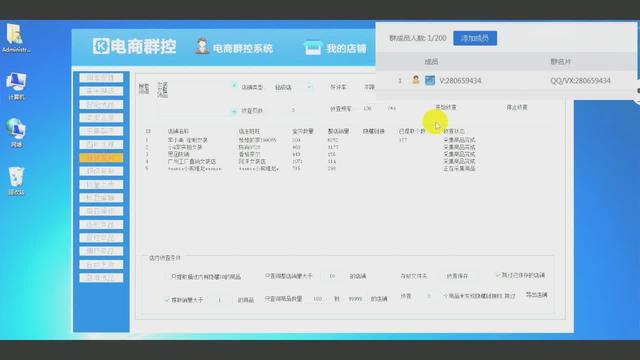Open the 网络 desktop icon
Image resolution: width=640 pixels, height=360 pixels.
16,133
